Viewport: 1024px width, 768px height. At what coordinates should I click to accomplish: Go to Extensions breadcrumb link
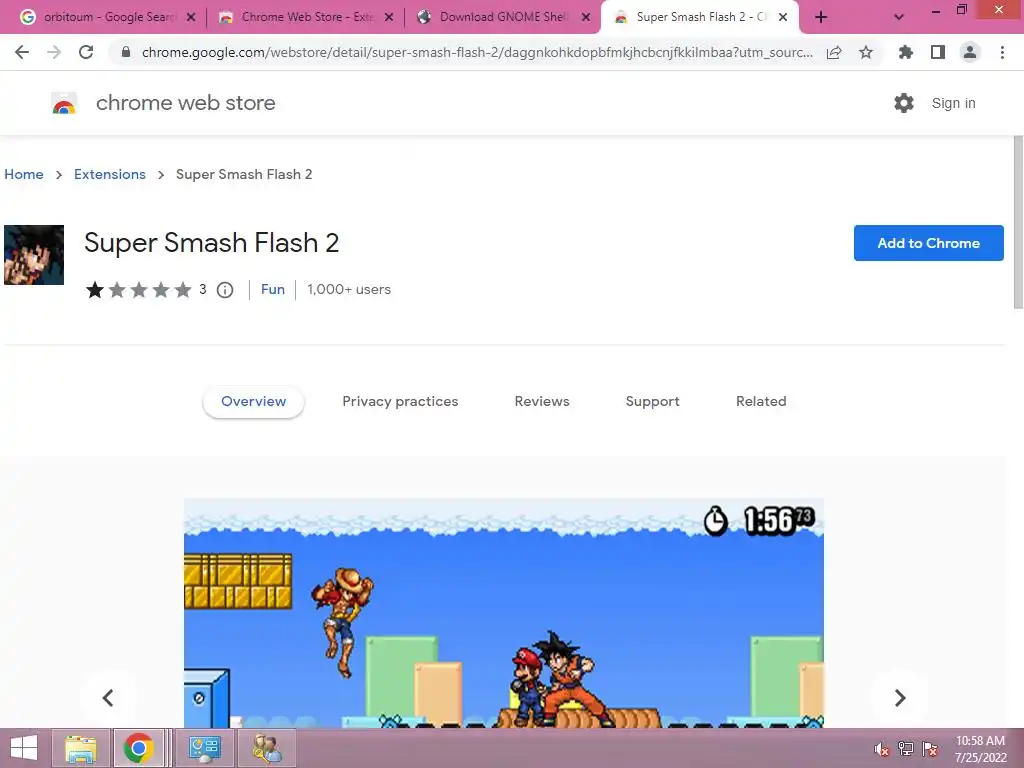pos(110,174)
